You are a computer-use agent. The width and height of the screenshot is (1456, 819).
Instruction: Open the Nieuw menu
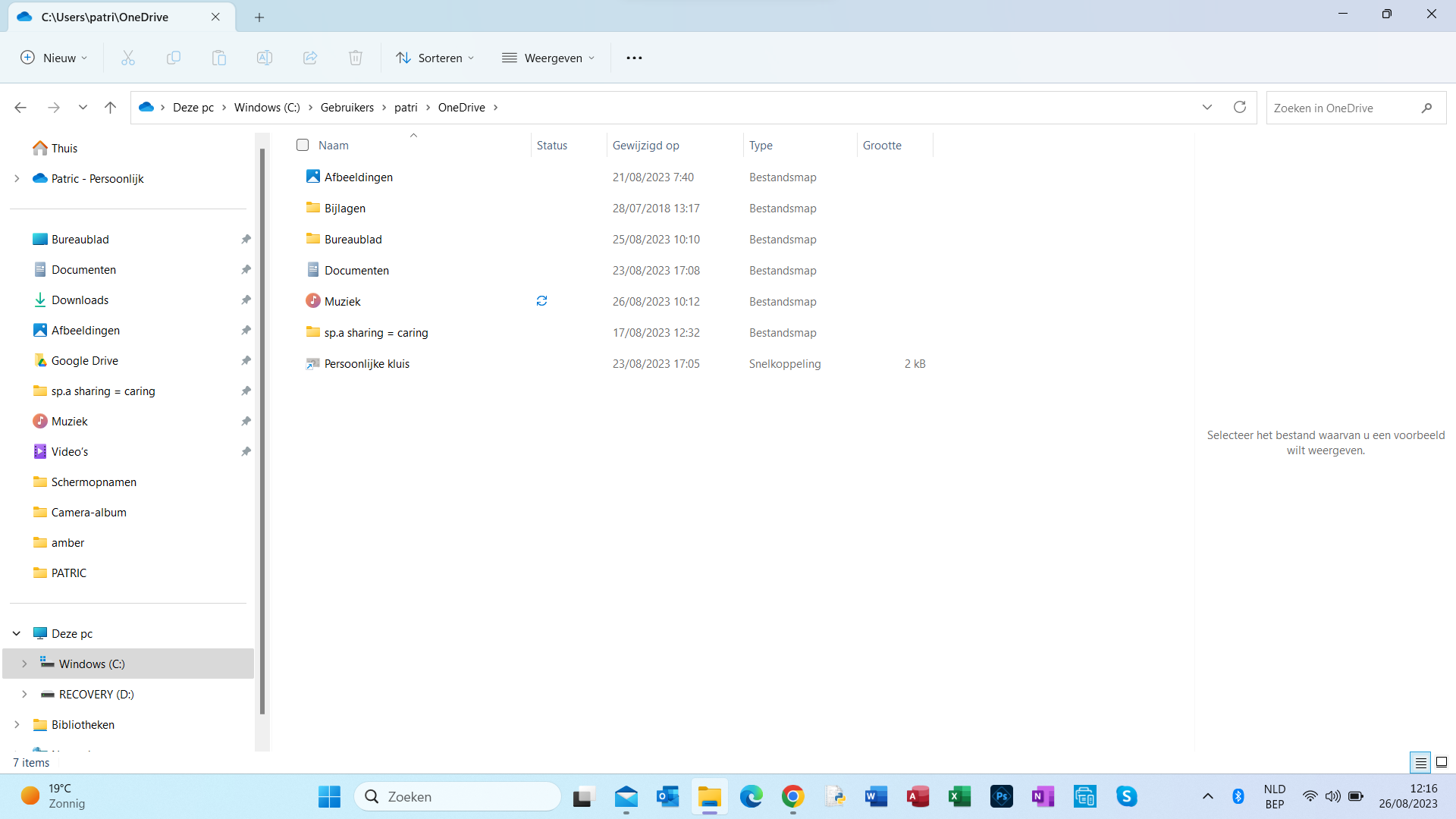click(54, 58)
